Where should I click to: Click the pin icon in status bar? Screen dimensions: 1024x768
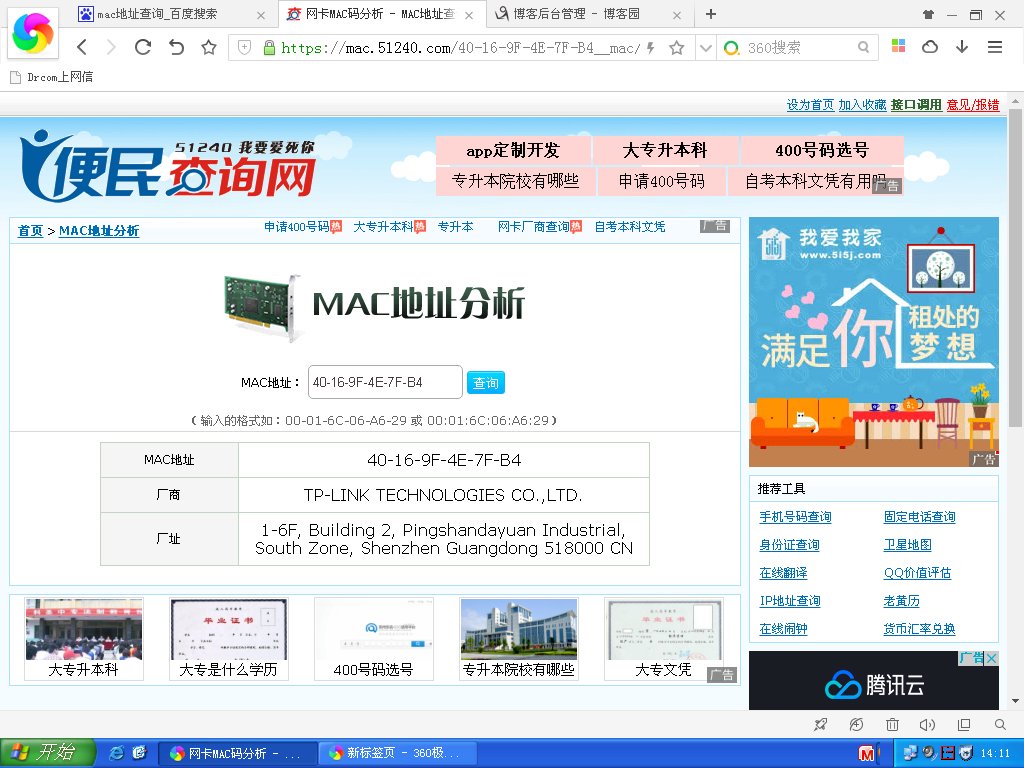coord(821,724)
